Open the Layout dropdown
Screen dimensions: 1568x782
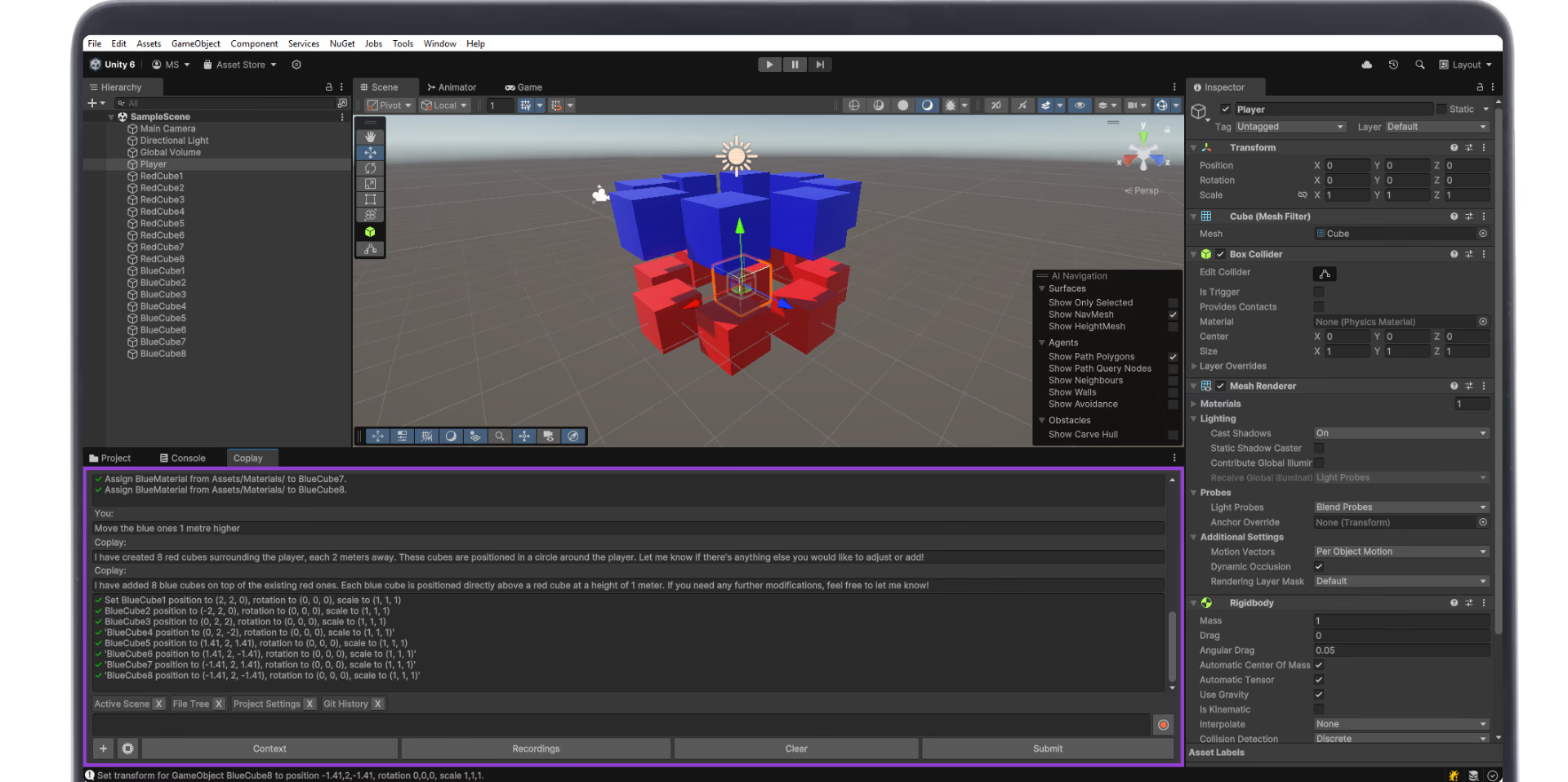coord(1465,65)
